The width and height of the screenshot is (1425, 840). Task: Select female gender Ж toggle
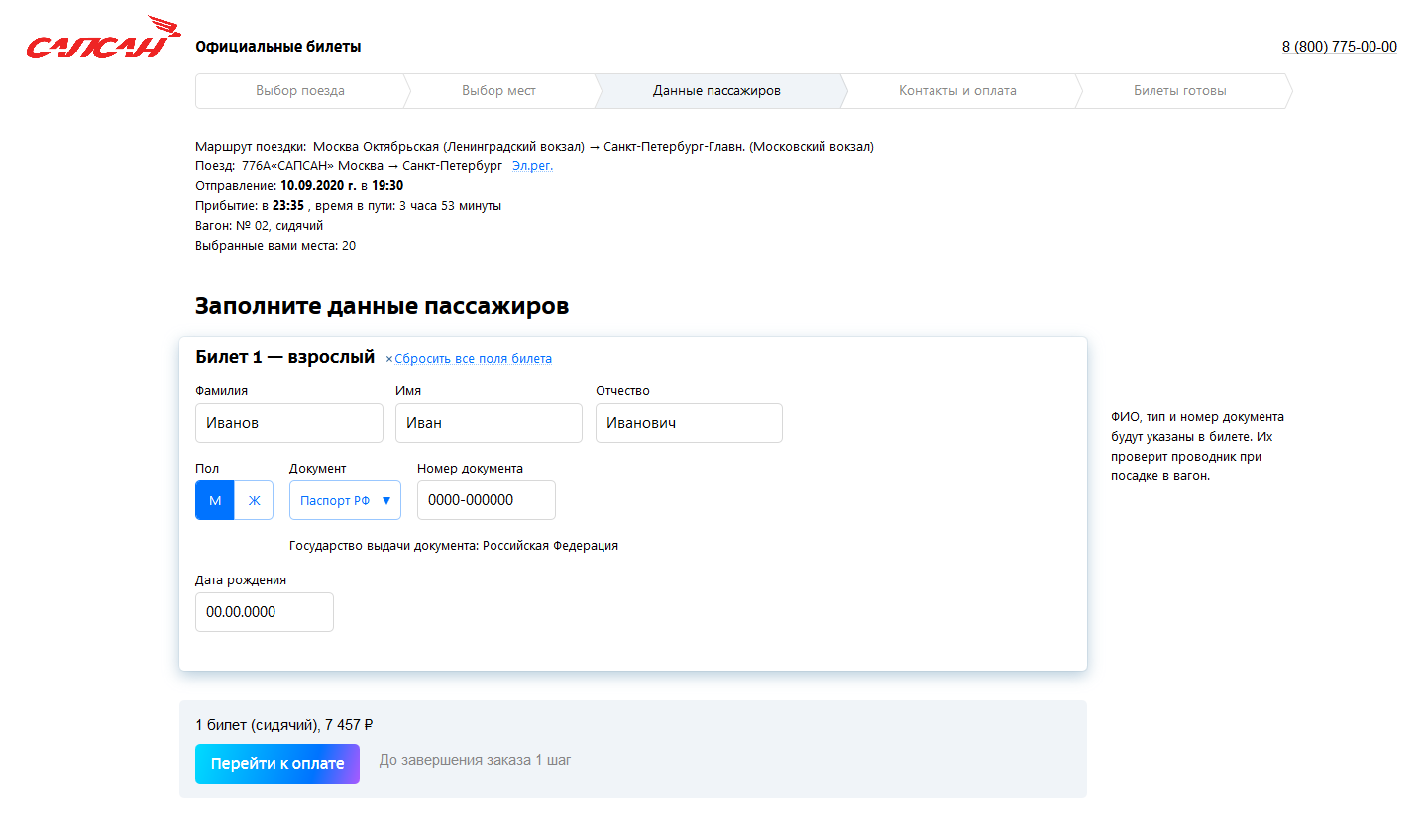[254, 500]
